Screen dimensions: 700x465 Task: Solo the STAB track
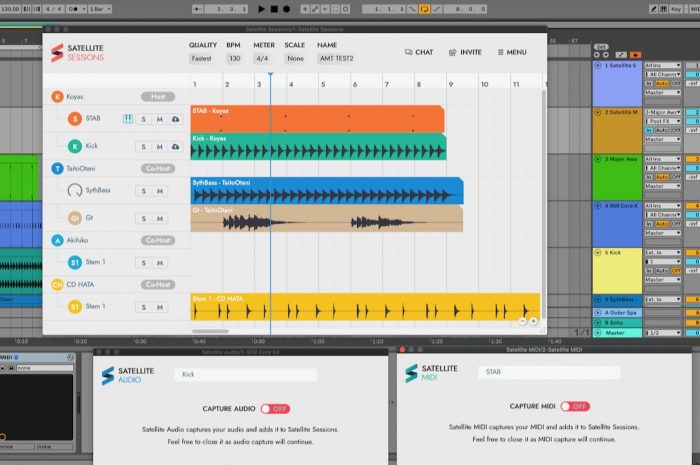click(143, 119)
